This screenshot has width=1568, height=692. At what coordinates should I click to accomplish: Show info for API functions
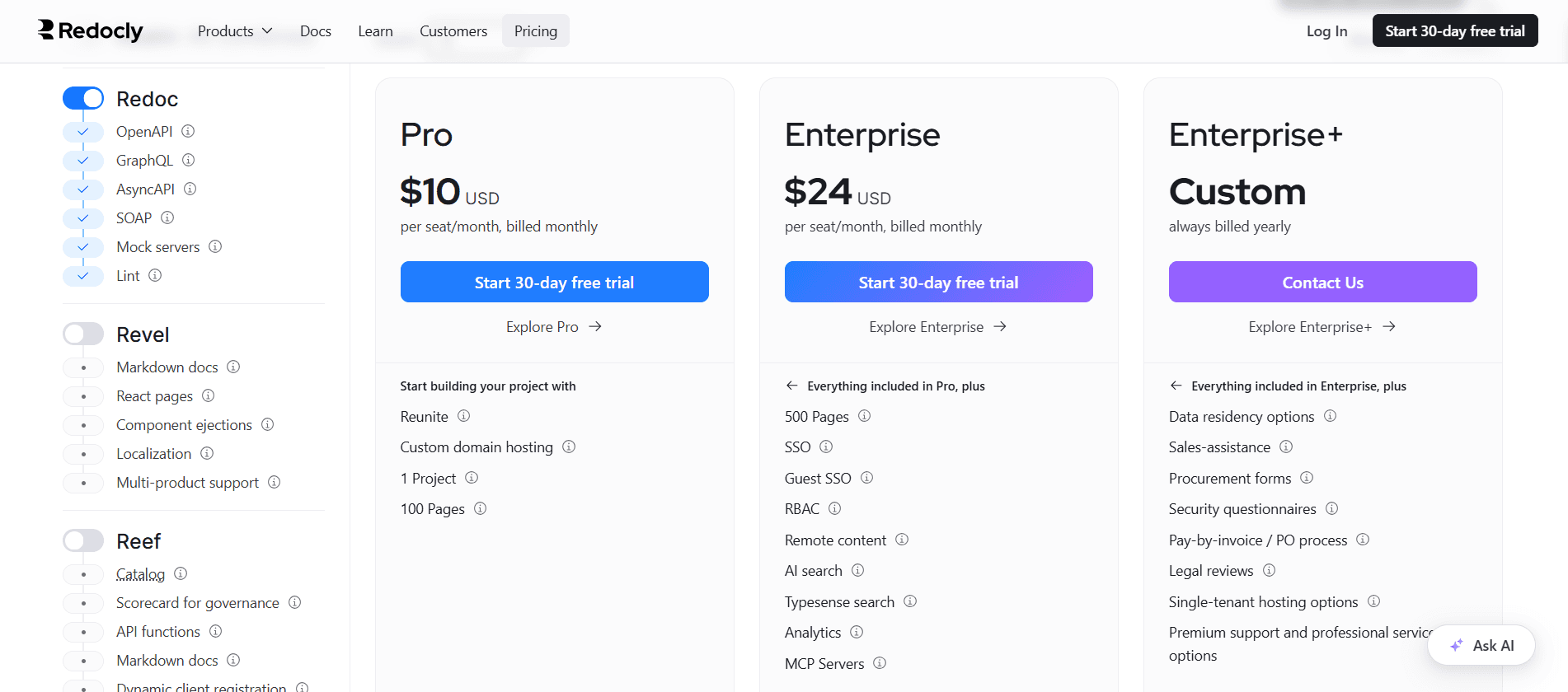click(216, 631)
